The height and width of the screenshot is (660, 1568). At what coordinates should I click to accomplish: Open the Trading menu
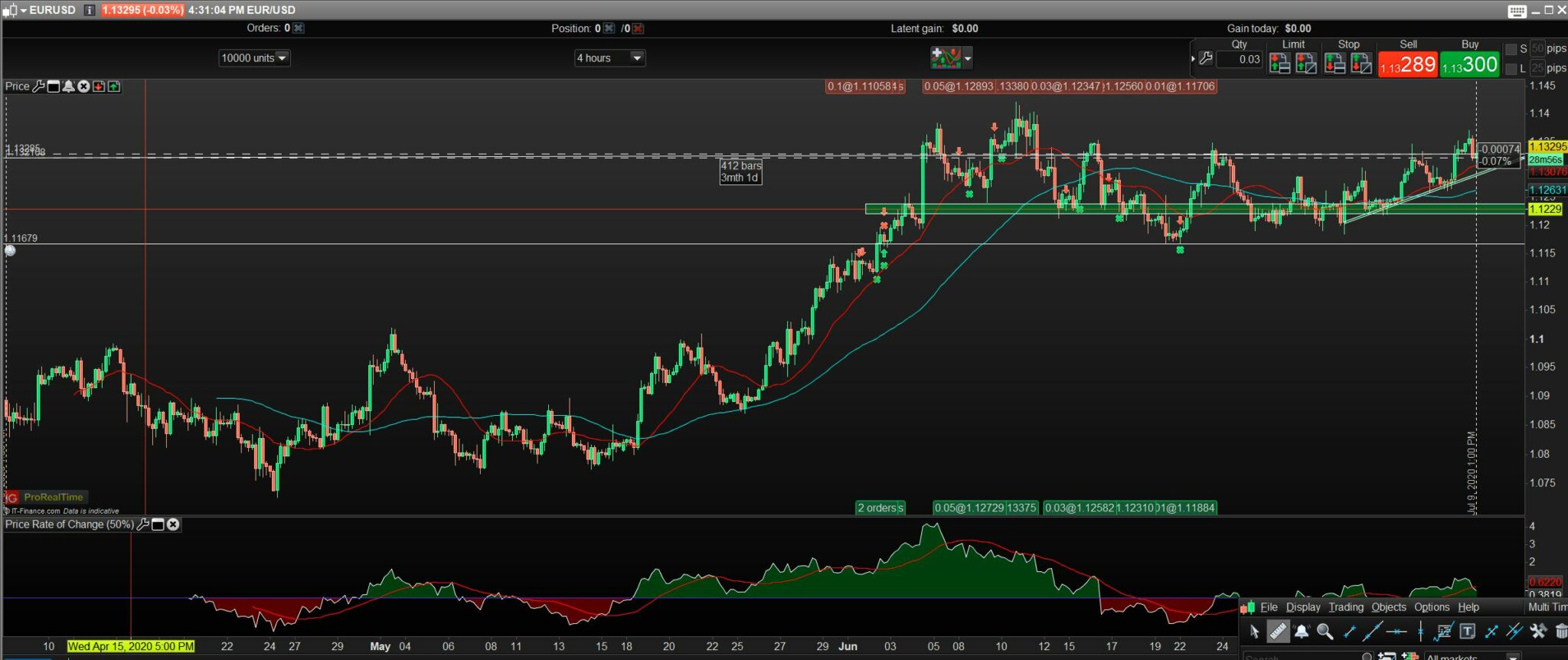(1346, 607)
